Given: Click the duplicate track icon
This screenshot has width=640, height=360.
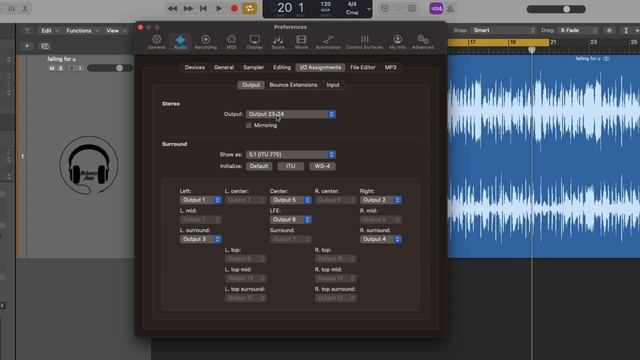Looking at the screenshot, I should (x=45, y=46).
